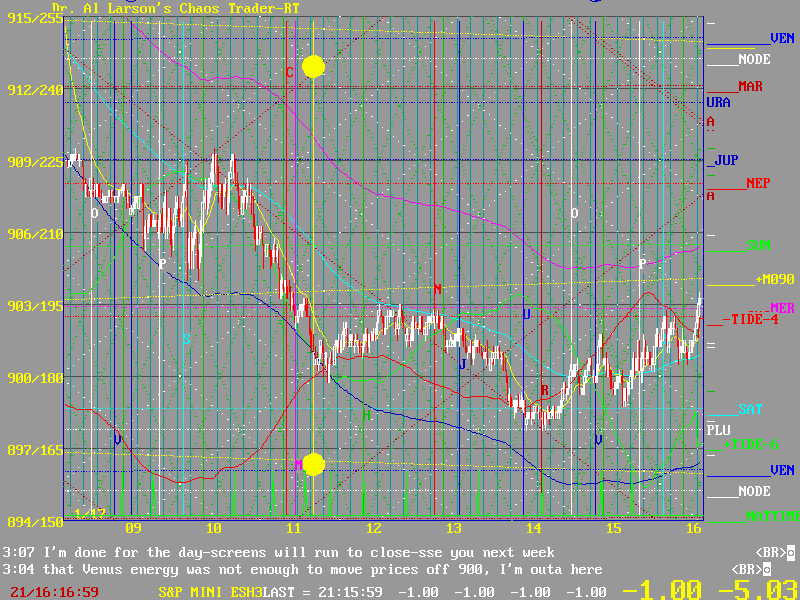Screen dimensions: 800x600
Task: Click the upper yellow moon circle marker
Action: click(x=313, y=66)
